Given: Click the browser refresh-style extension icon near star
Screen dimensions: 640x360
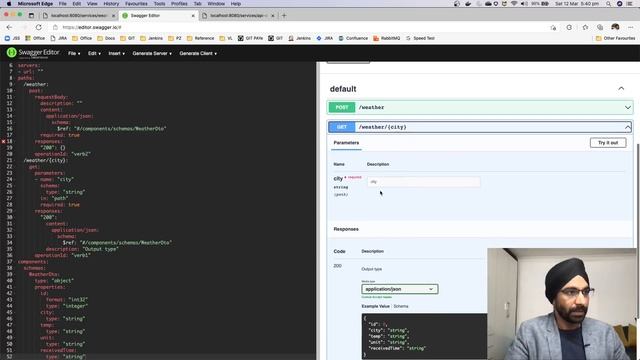Looking at the screenshot, I should coord(569,27).
